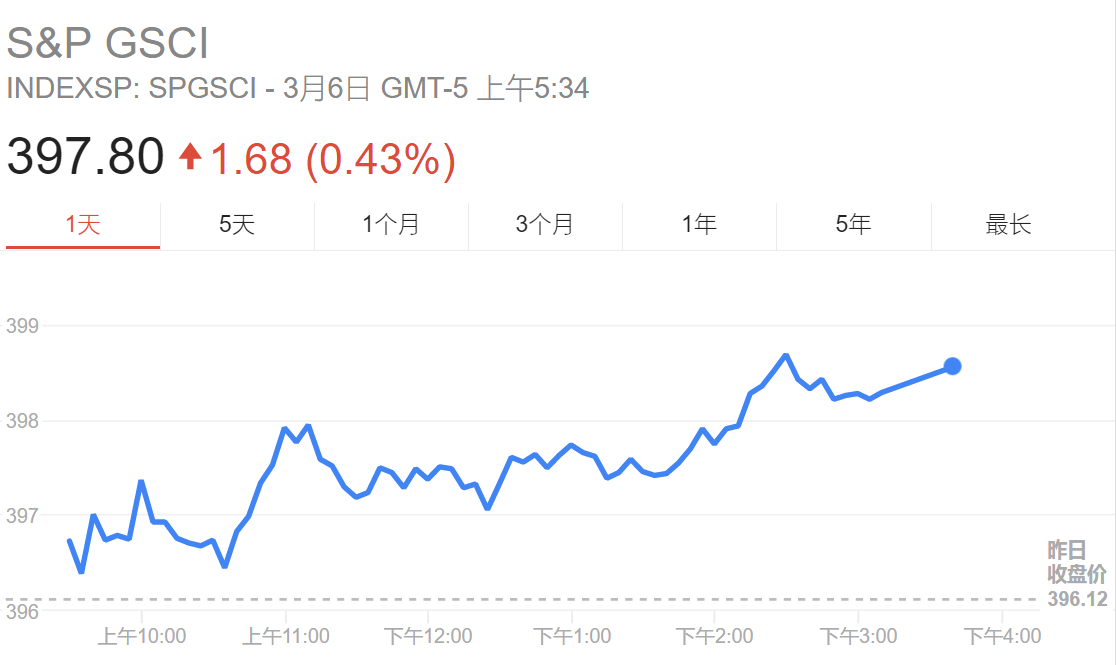Viewport: 1116px width, 665px height.
Task: Click the 上午10:00 time axis label
Action: coord(142,635)
